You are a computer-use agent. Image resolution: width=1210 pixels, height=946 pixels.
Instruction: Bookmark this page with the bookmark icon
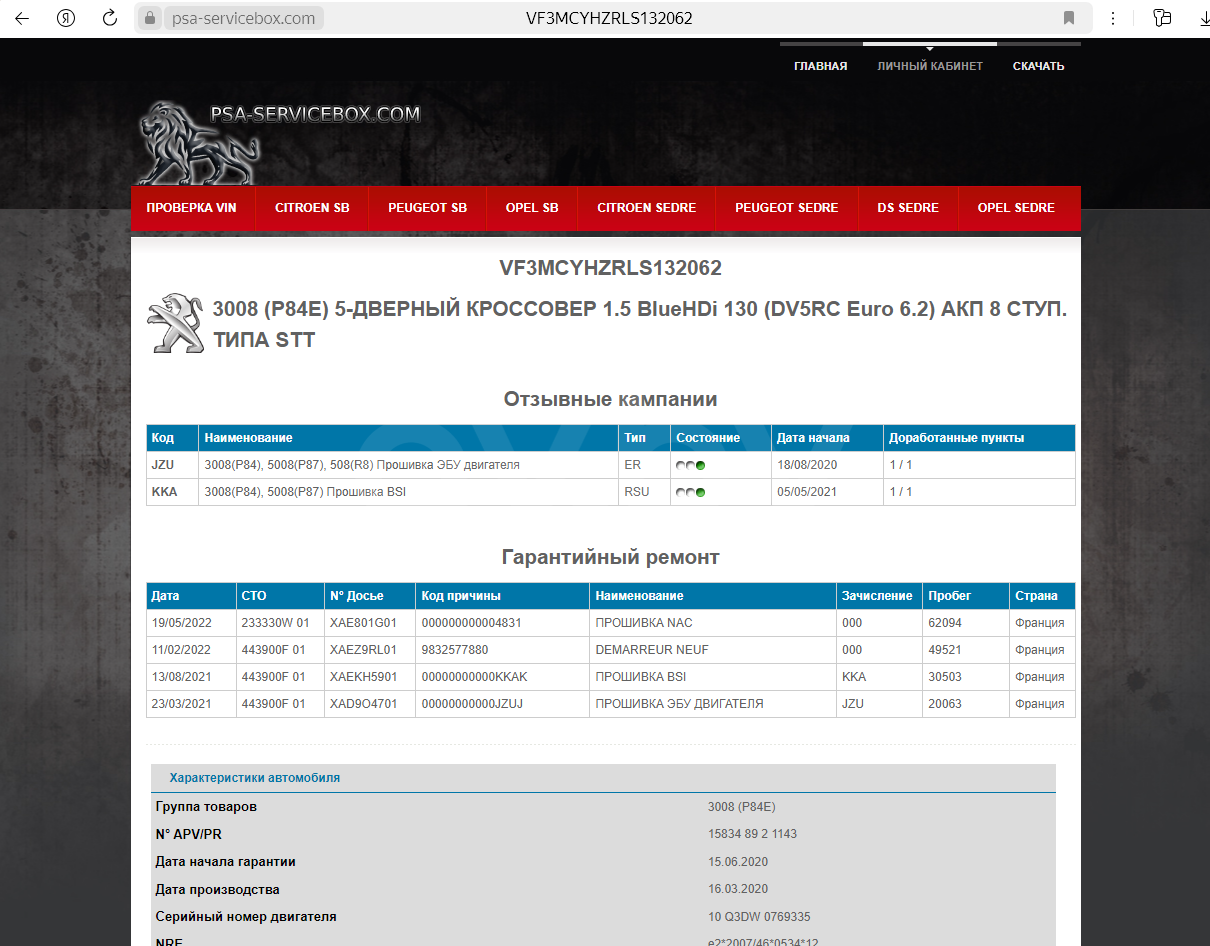[1069, 18]
